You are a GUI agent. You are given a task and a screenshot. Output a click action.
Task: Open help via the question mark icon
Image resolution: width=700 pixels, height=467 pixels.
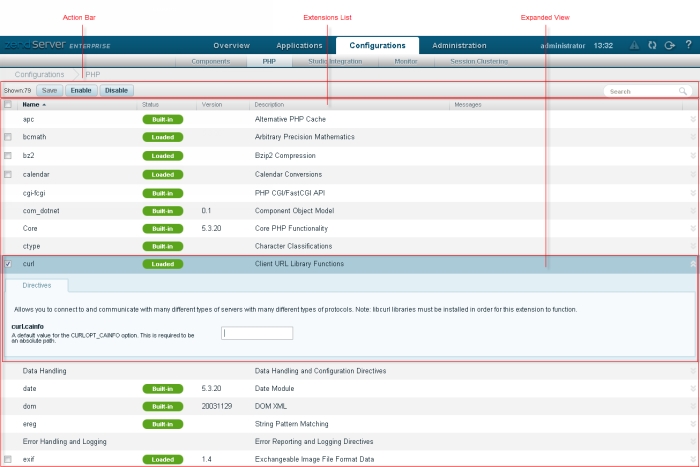[x=688, y=46]
